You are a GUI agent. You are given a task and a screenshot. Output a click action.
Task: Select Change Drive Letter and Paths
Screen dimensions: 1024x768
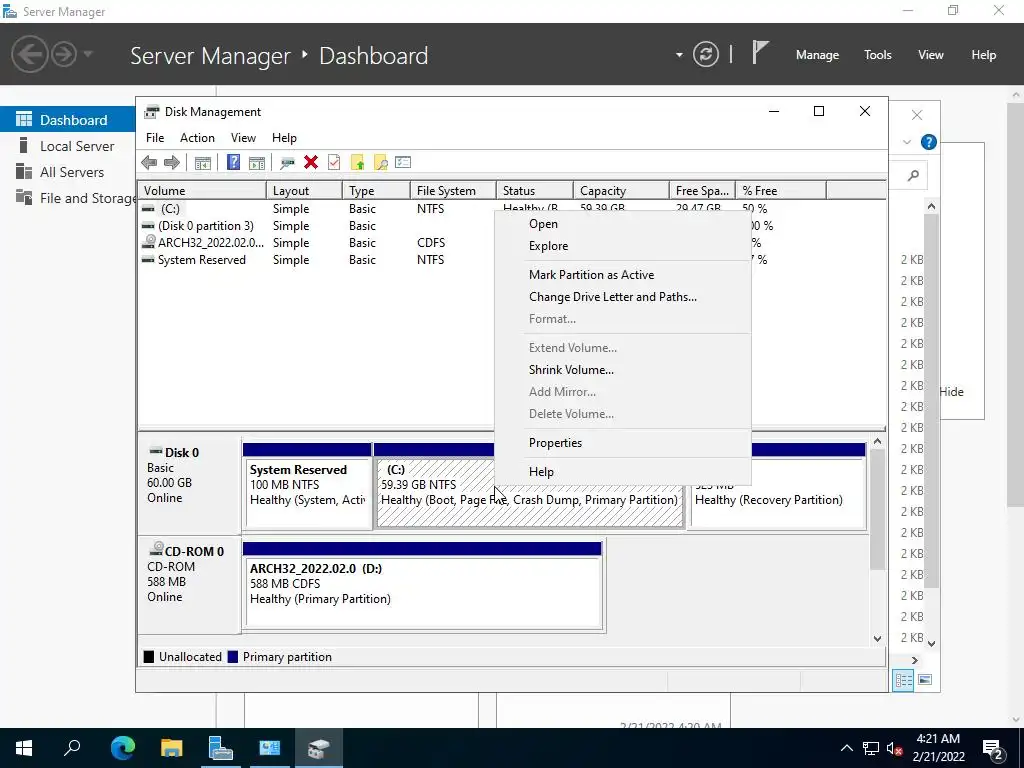pos(623,297)
